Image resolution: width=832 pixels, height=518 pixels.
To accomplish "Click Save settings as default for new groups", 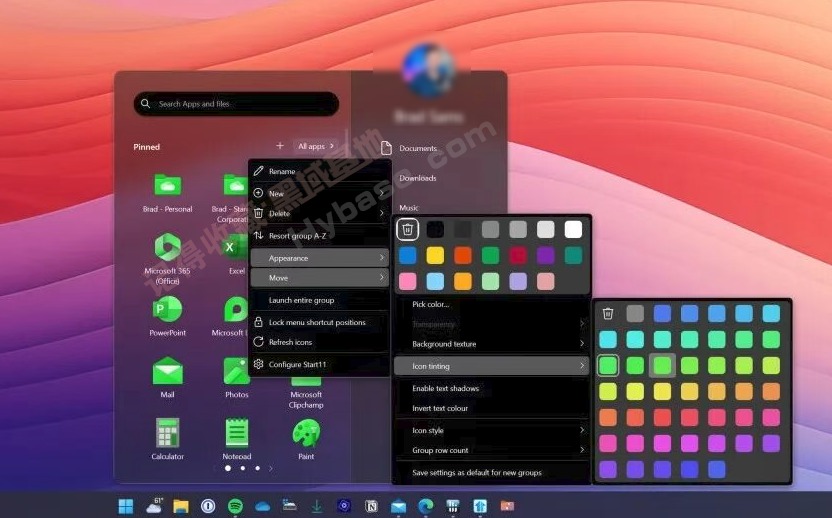I will tap(491, 472).
